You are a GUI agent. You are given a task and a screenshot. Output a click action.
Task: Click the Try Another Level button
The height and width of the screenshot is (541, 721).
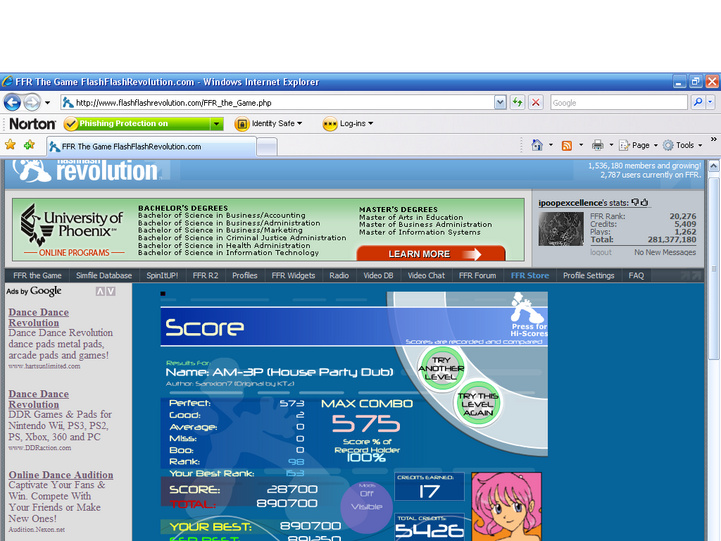click(x=441, y=368)
